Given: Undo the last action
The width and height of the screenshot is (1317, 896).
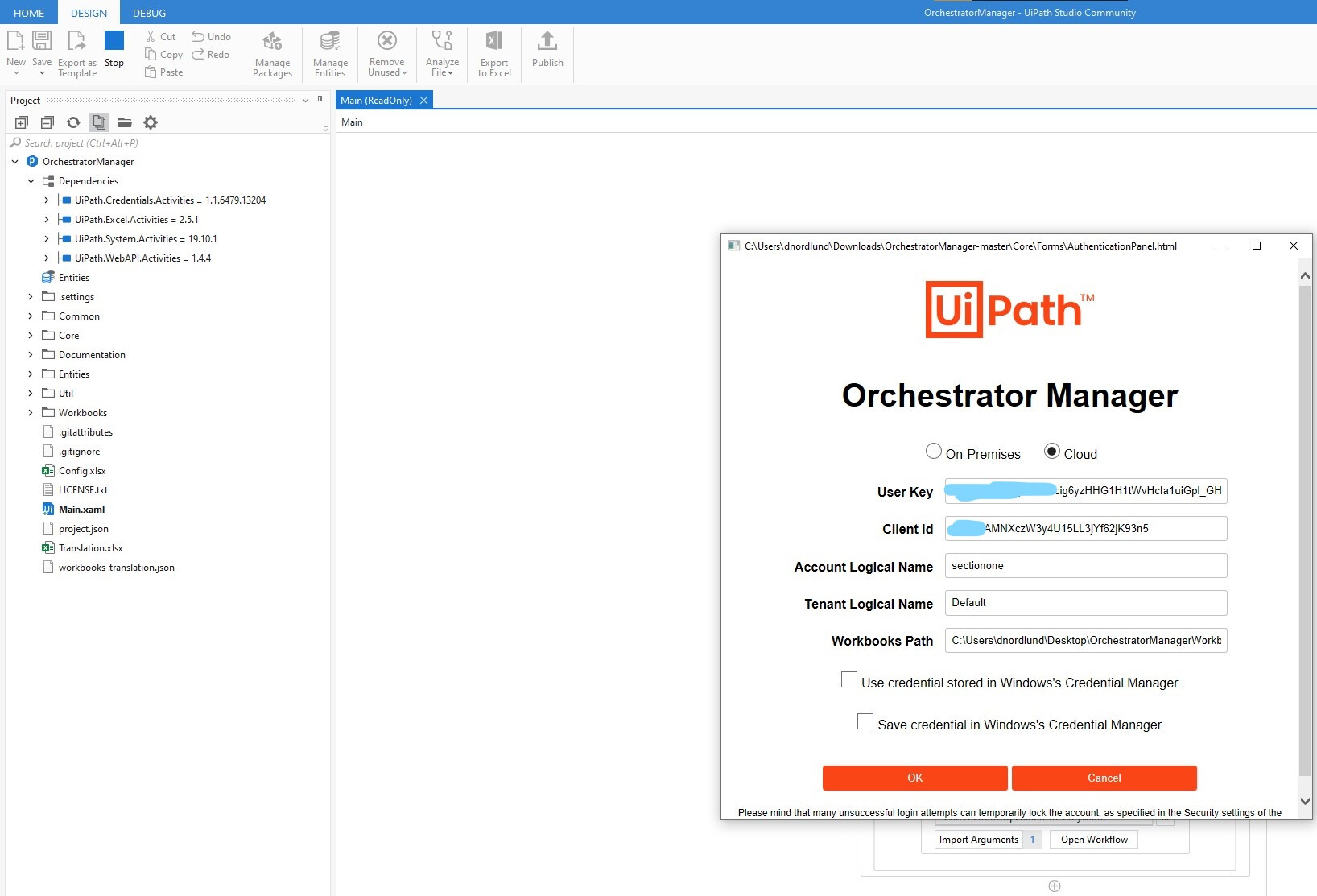Looking at the screenshot, I should tap(212, 37).
